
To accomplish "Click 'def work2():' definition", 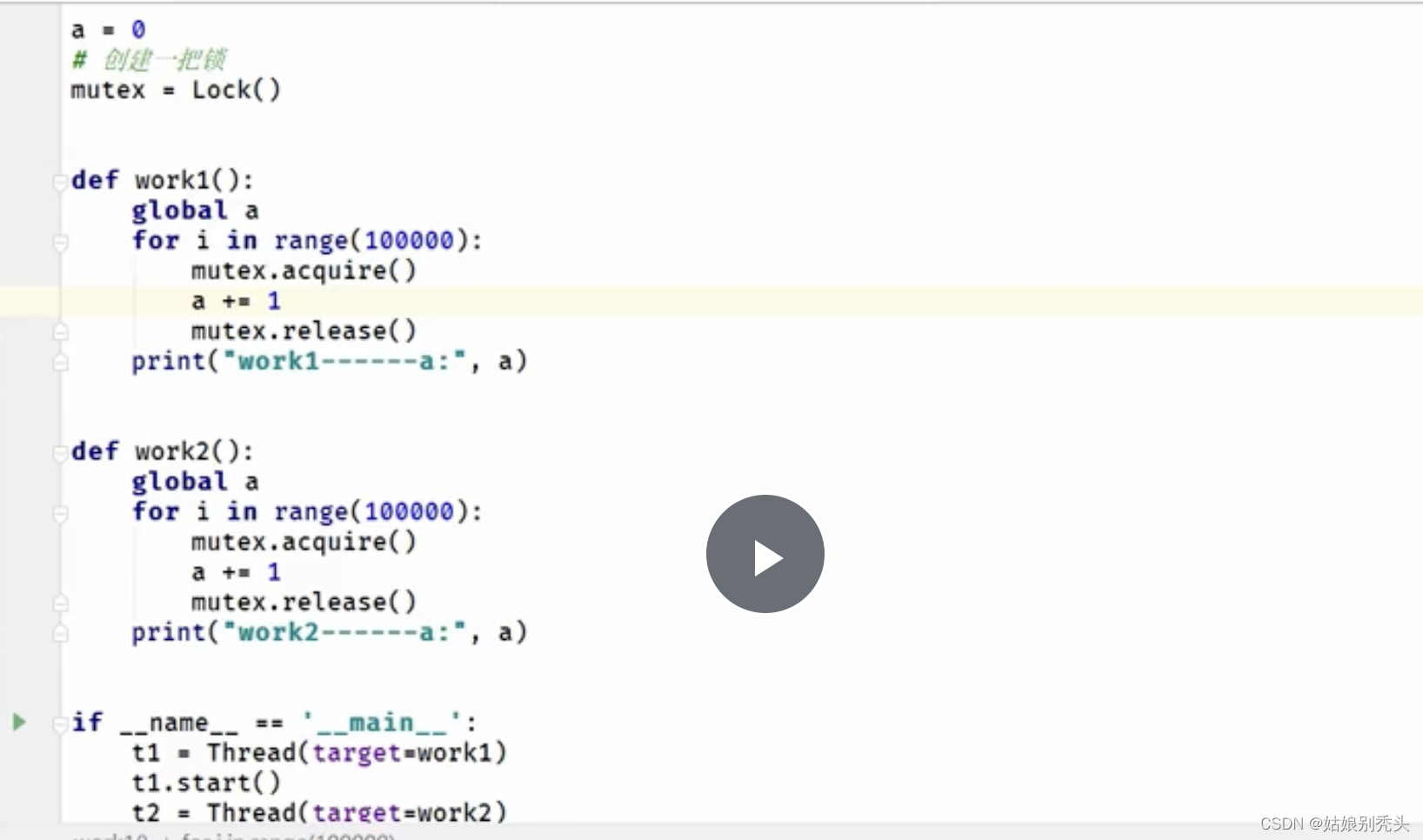I will 163,452.
